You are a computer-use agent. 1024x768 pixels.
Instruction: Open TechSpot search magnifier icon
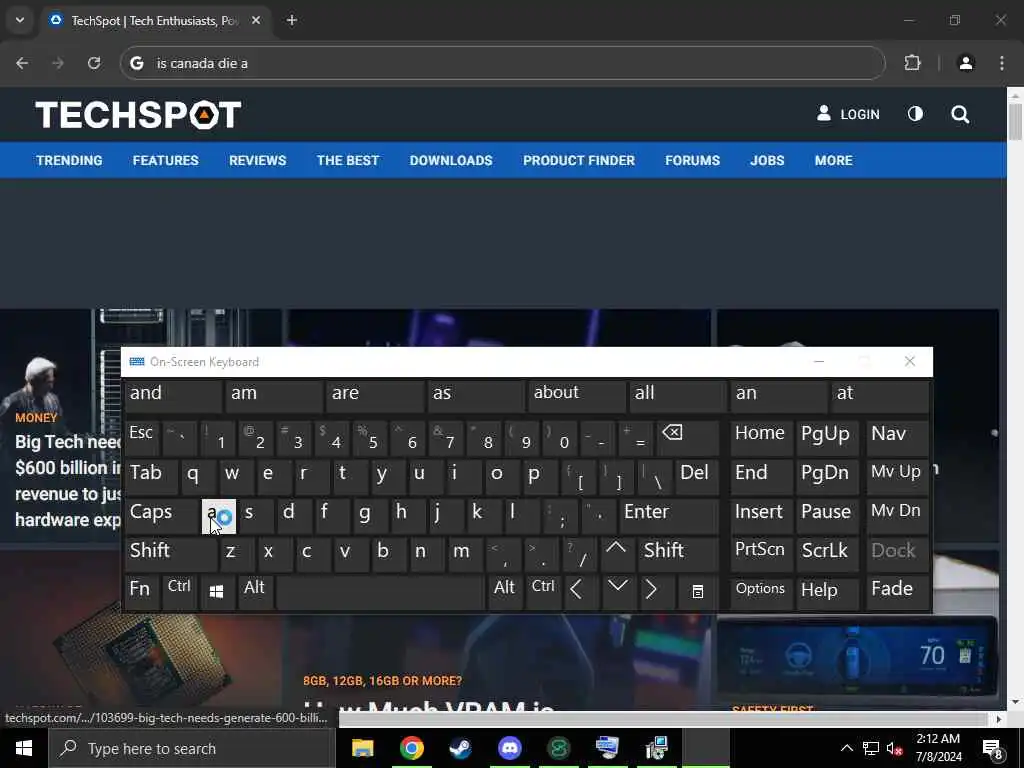coord(960,115)
